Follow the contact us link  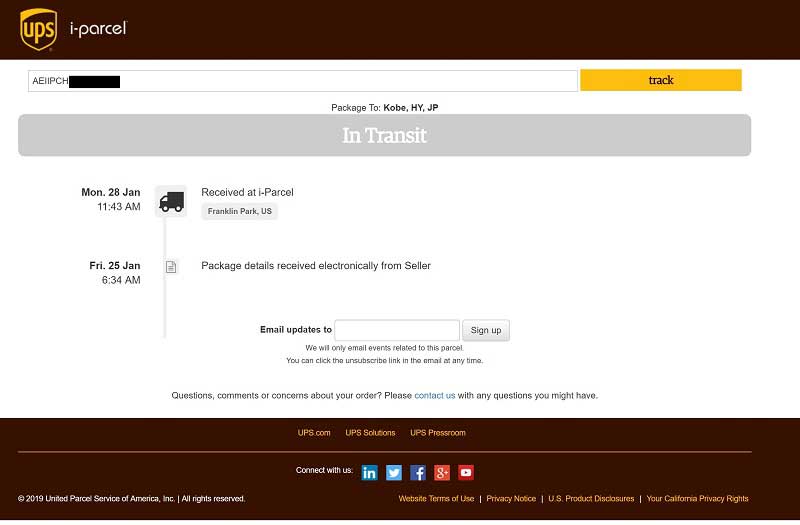click(435, 395)
